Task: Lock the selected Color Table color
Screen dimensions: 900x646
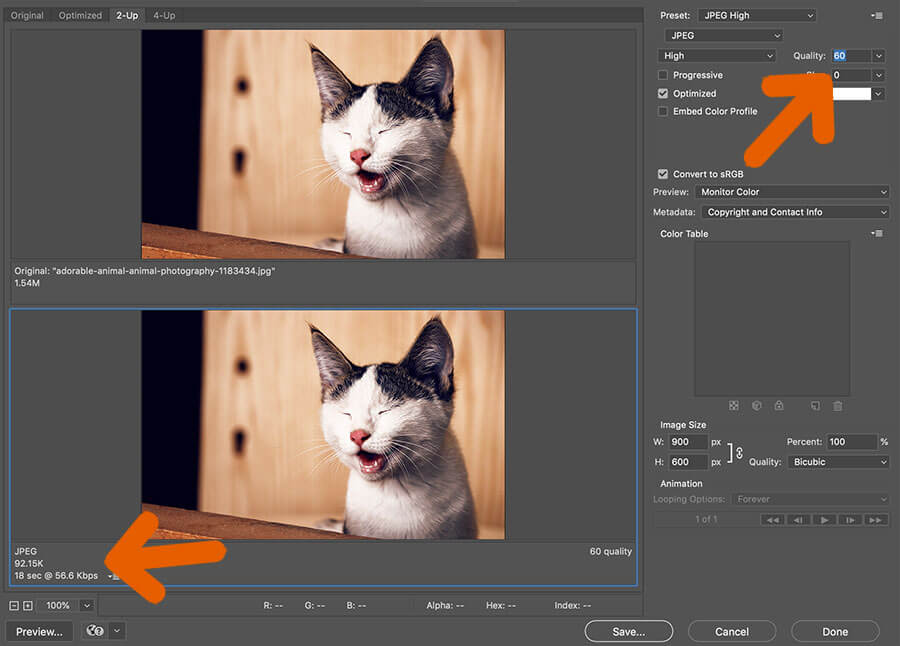Action: coord(780,406)
